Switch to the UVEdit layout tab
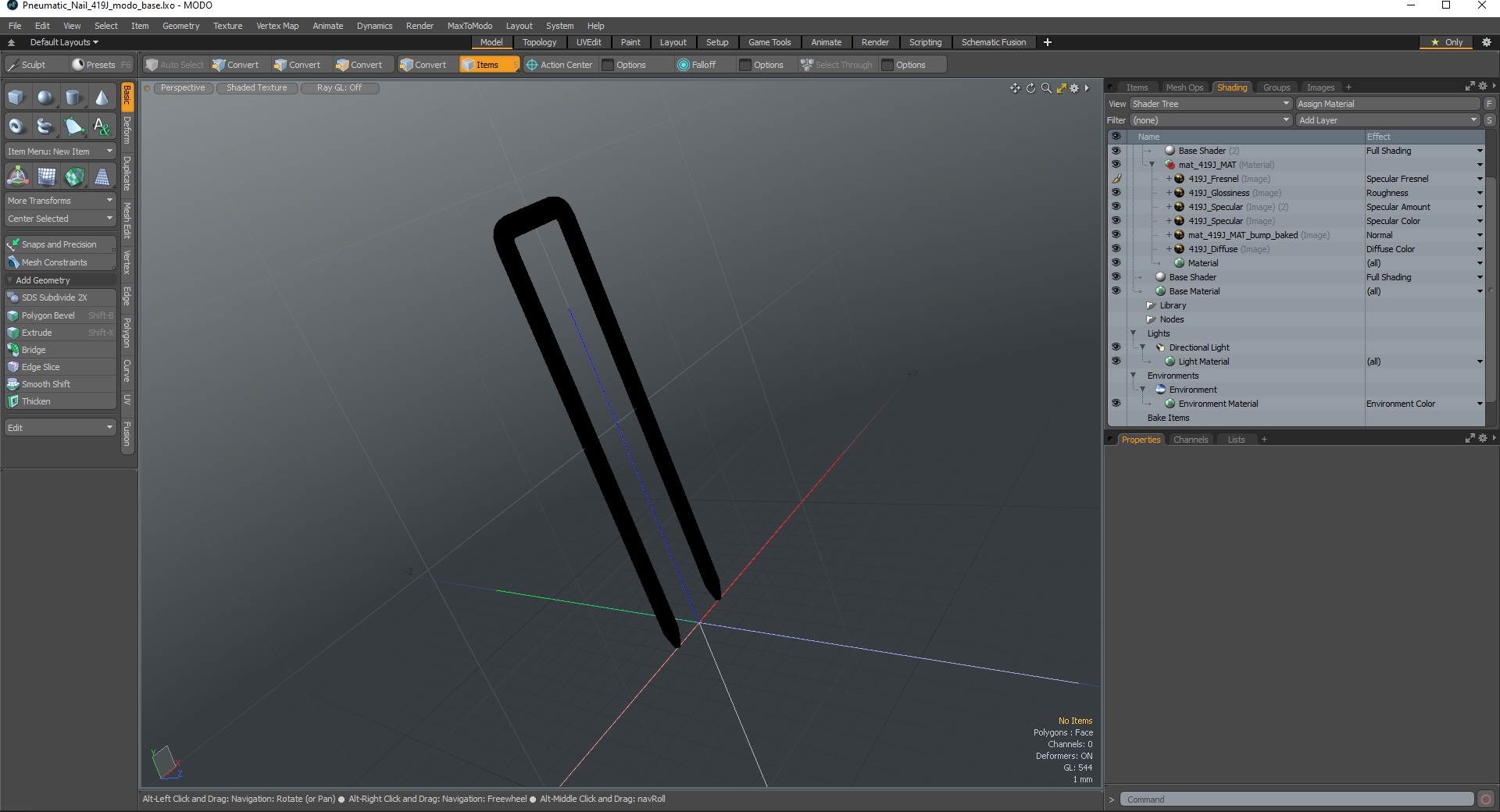 click(588, 42)
